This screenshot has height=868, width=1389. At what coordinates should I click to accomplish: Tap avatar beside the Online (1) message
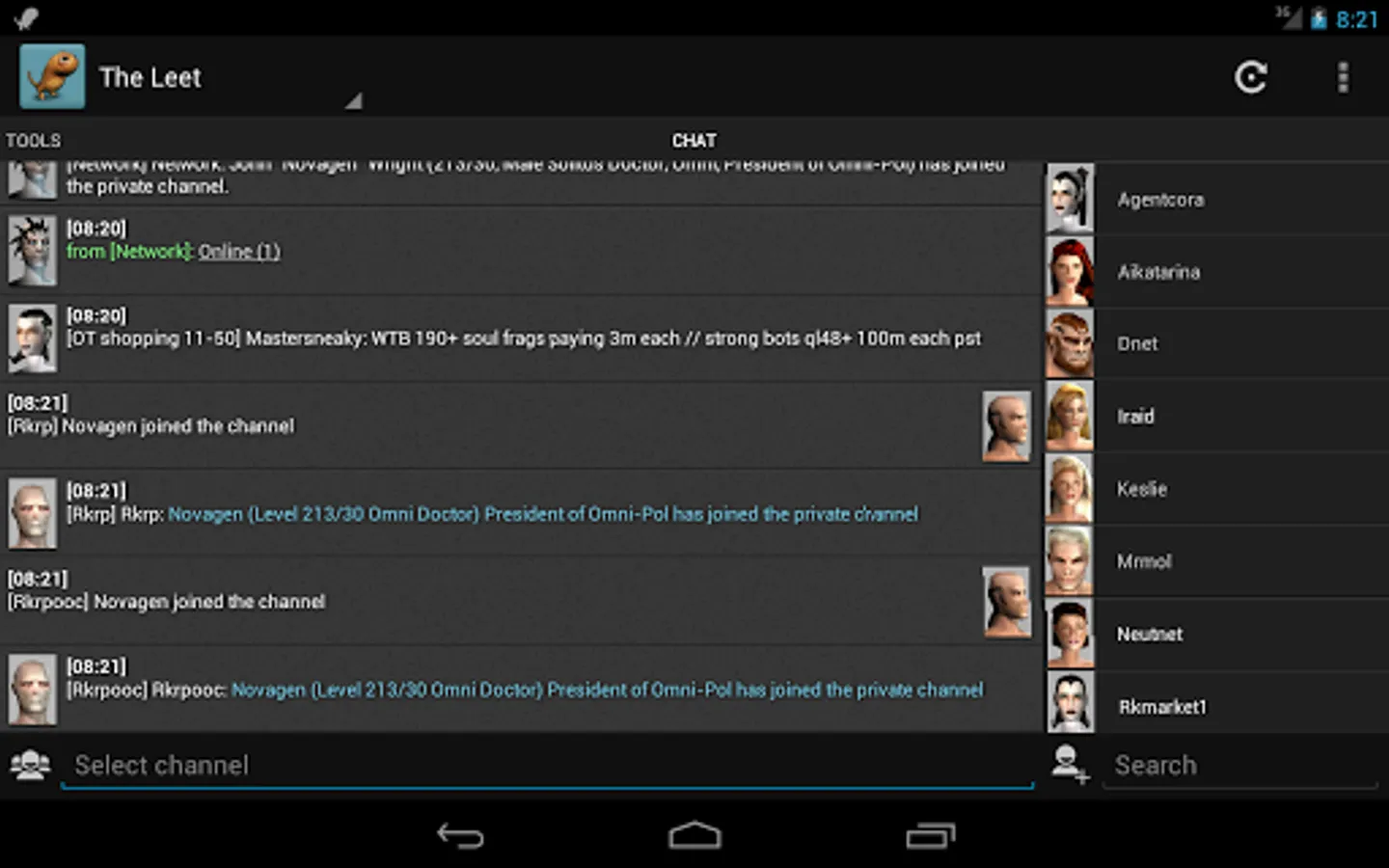[x=32, y=251]
